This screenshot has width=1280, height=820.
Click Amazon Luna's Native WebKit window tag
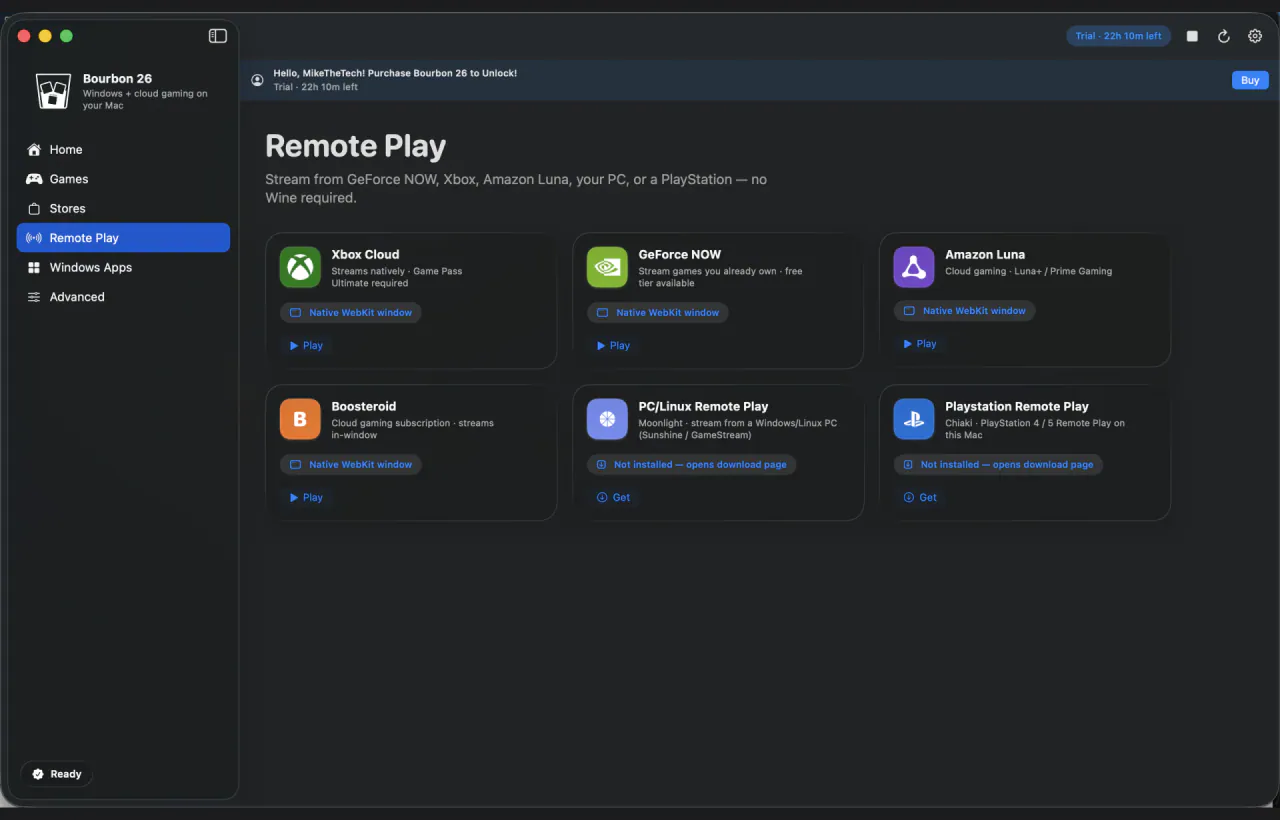(965, 311)
